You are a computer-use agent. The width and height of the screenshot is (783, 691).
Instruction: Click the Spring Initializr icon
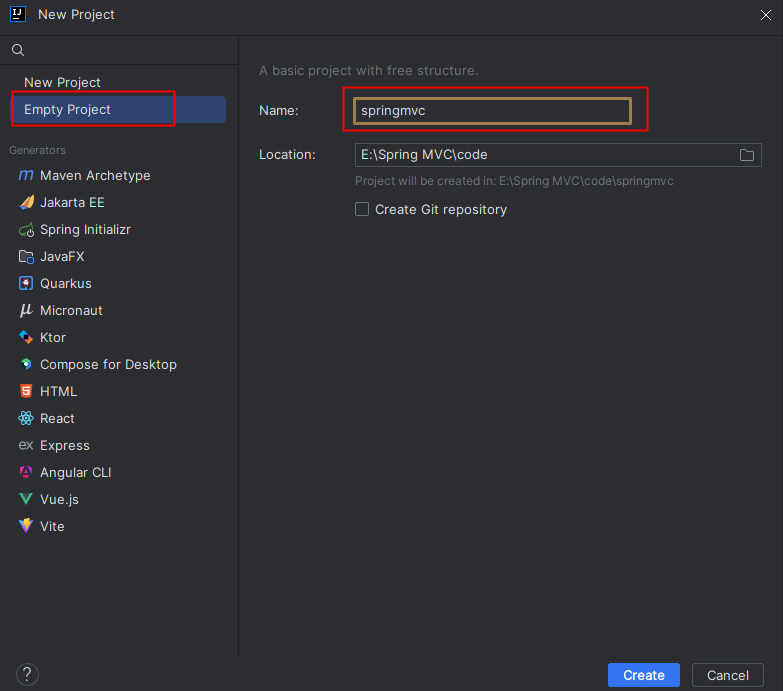click(26, 230)
